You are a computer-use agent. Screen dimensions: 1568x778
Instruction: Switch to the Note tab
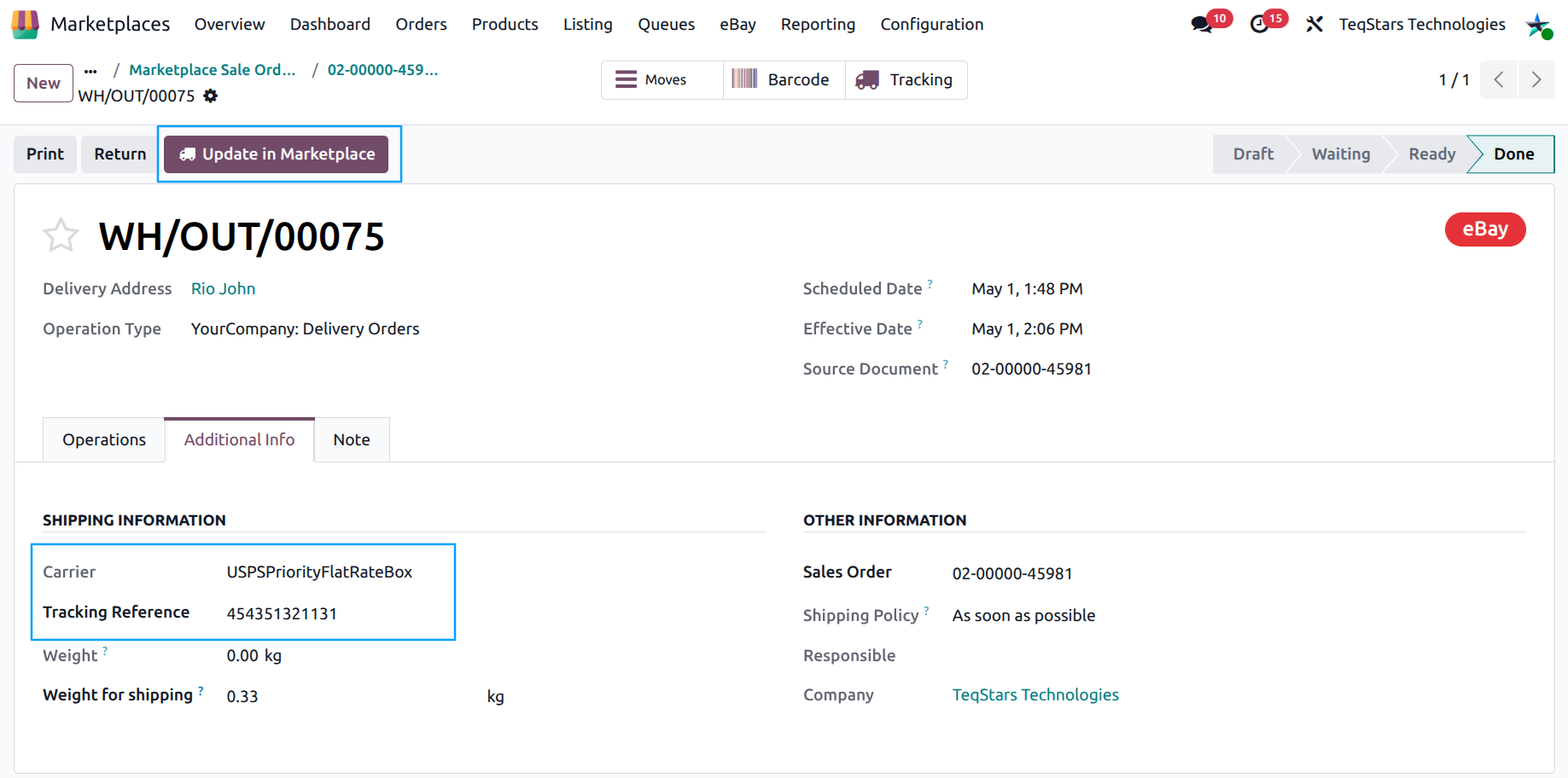[x=352, y=440]
